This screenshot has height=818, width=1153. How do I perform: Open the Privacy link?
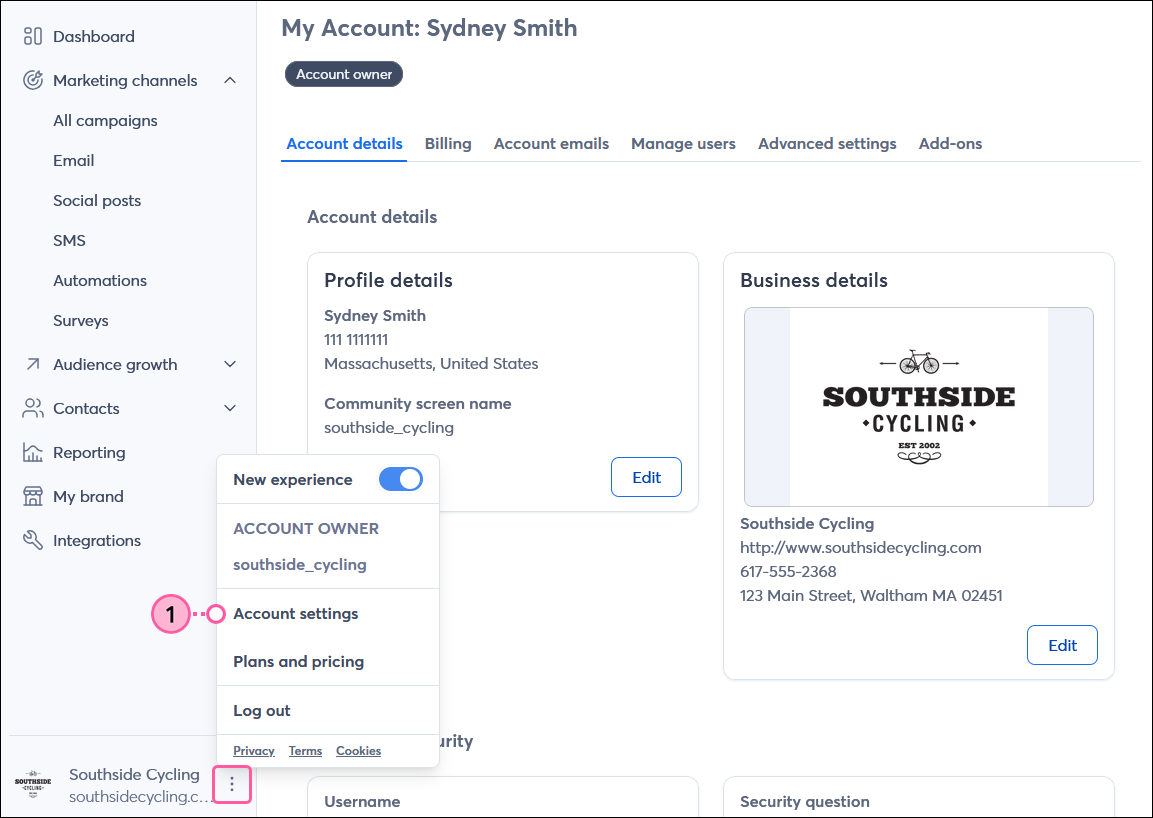click(x=254, y=750)
